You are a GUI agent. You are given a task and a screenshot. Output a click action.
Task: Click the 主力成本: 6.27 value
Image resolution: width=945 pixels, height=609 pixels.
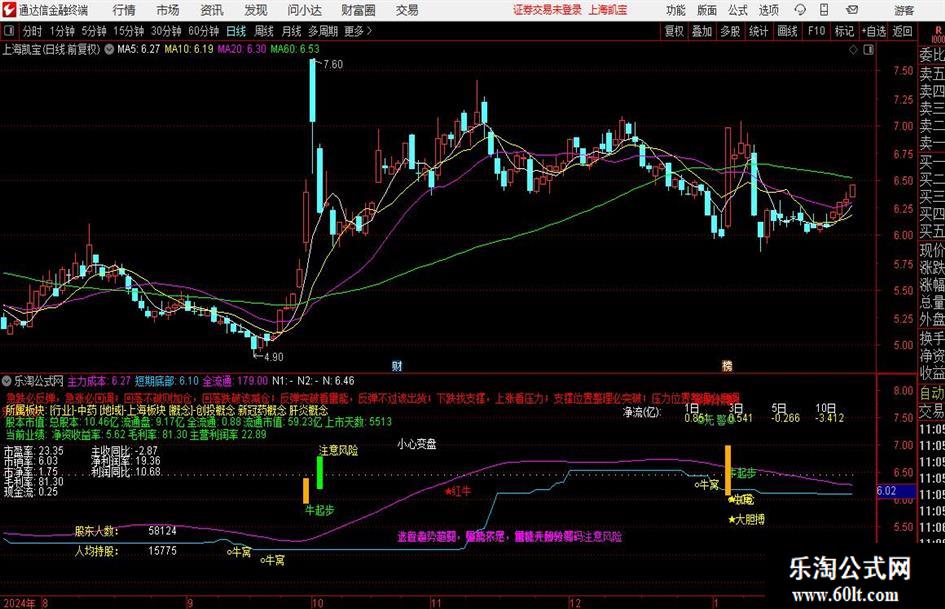pos(99,381)
